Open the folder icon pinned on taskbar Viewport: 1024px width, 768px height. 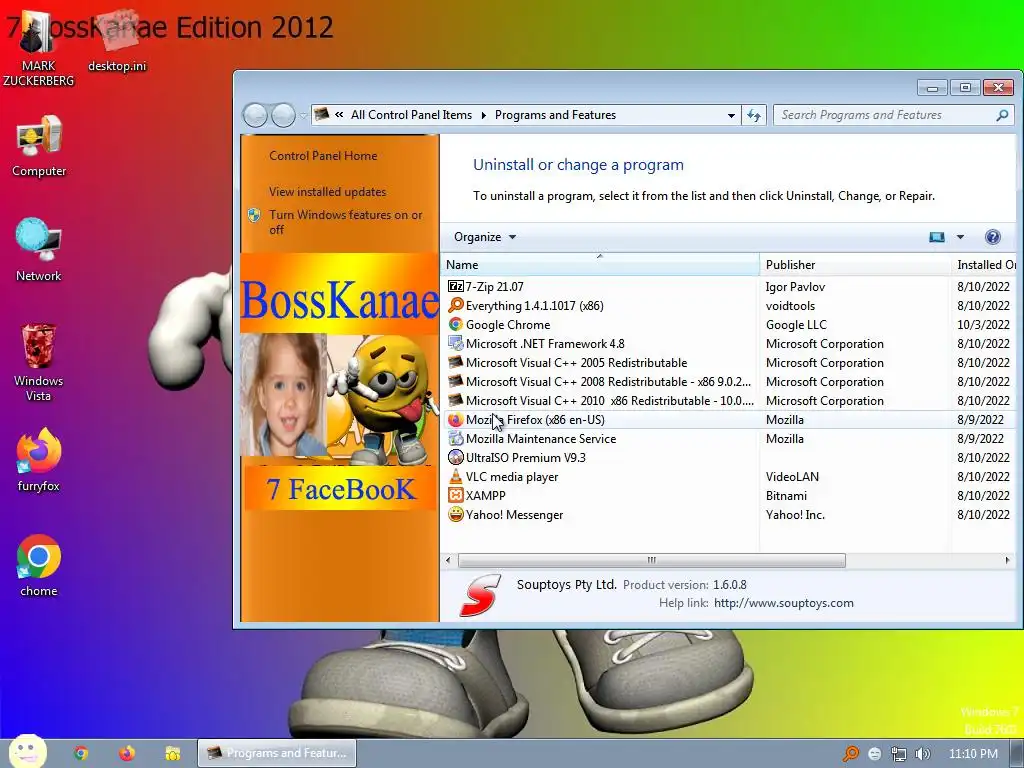[172, 753]
